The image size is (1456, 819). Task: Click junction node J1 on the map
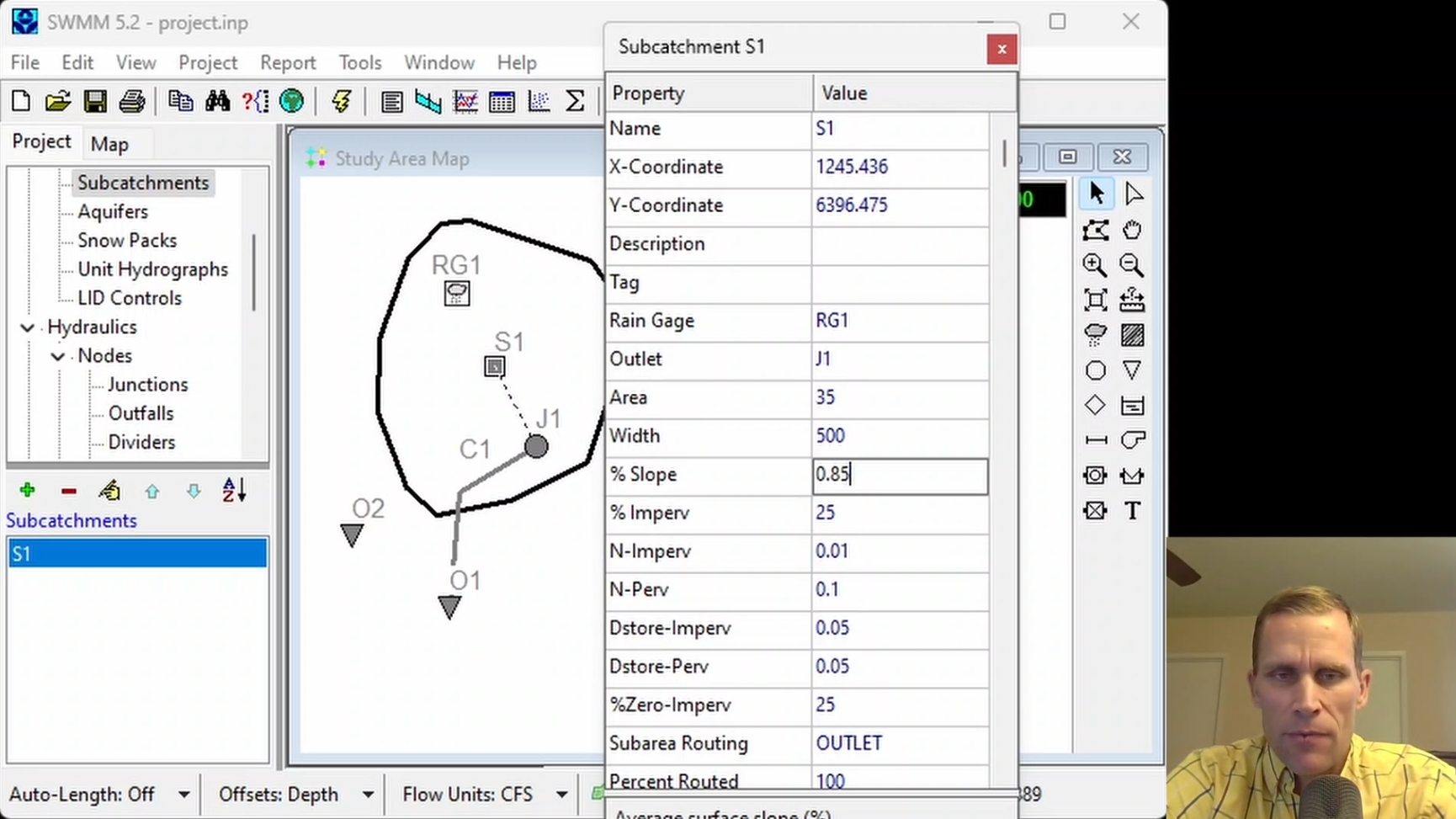[536, 446]
